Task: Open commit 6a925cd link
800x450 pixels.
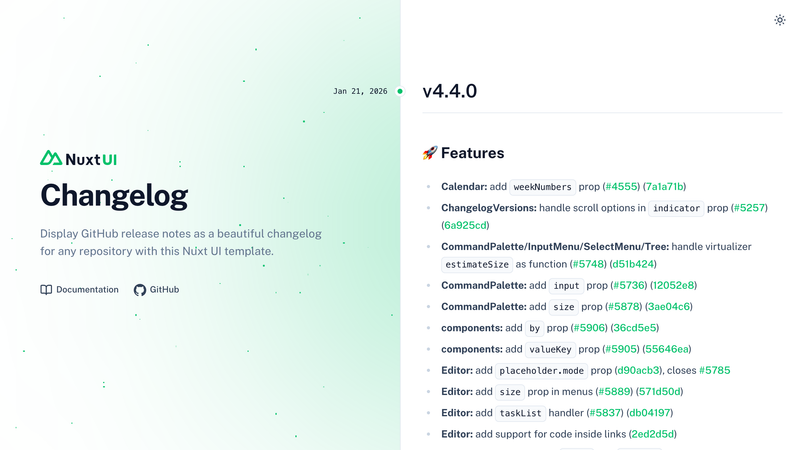Action: (x=465, y=226)
